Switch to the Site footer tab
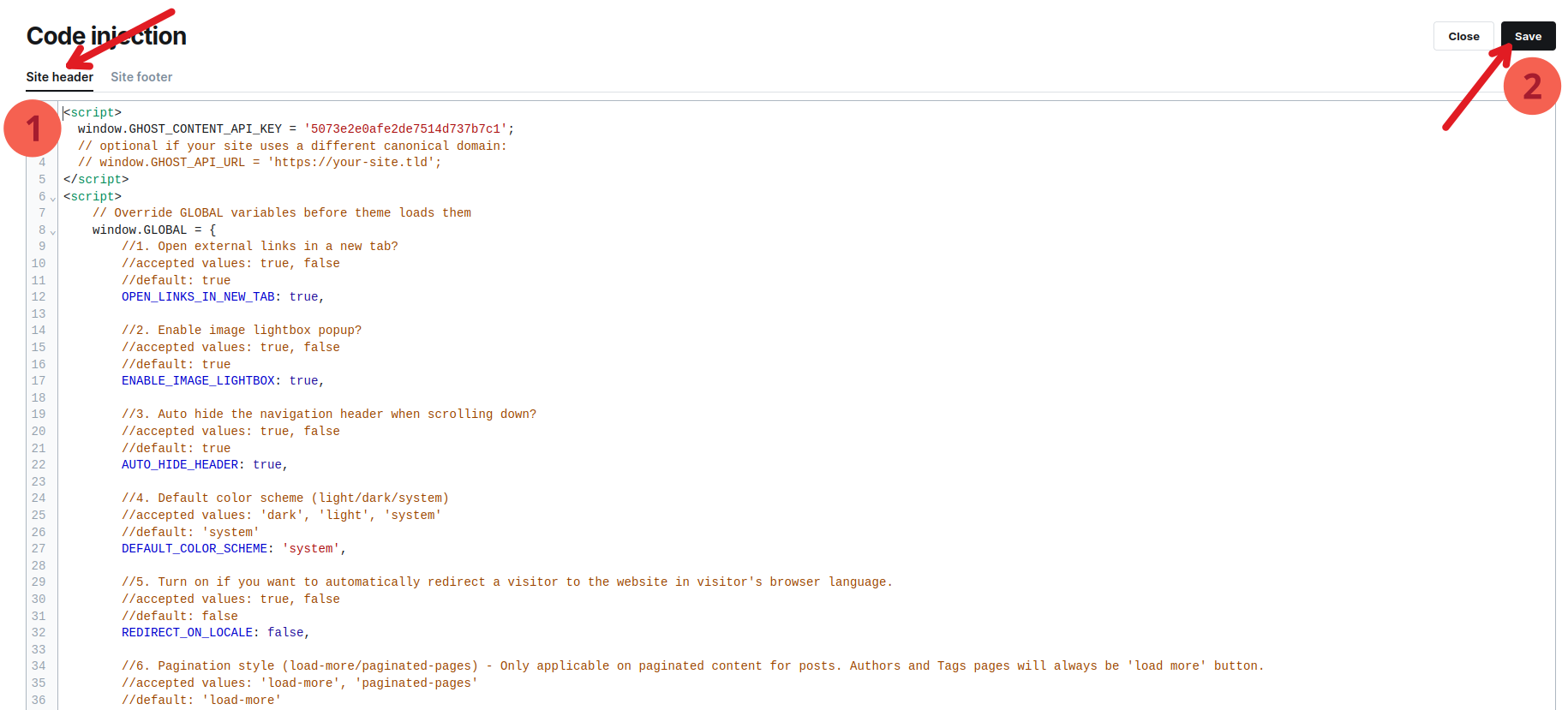The width and height of the screenshot is (1568, 710). click(x=141, y=77)
